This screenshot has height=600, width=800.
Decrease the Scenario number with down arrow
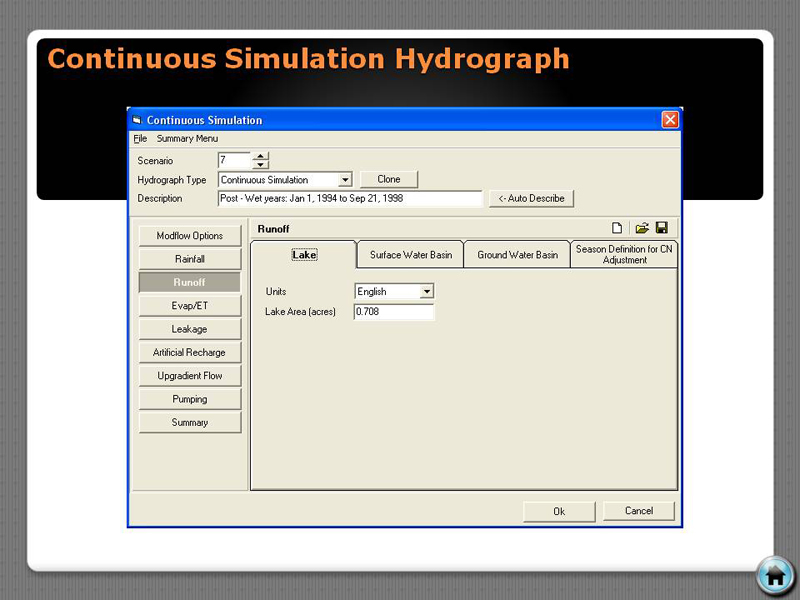260,165
